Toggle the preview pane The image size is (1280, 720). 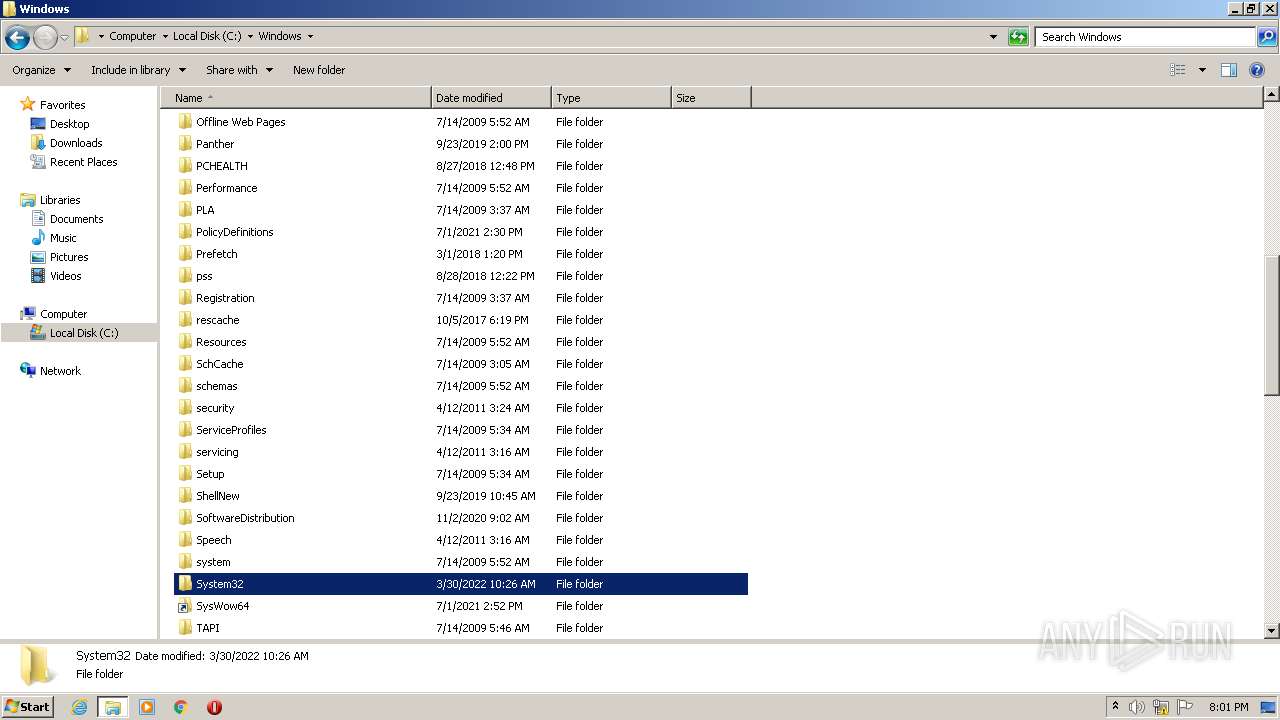pyautogui.click(x=1229, y=70)
